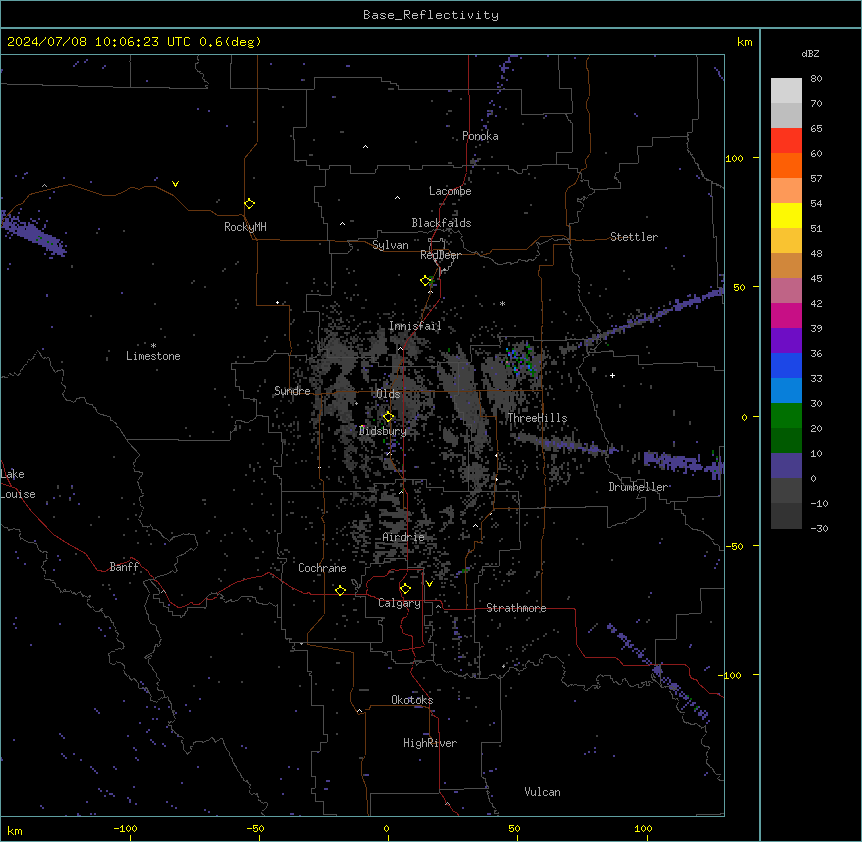The height and width of the screenshot is (842, 862).
Task: Select the white plus marker northwest of Drumheller
Action: pyautogui.click(x=612, y=375)
